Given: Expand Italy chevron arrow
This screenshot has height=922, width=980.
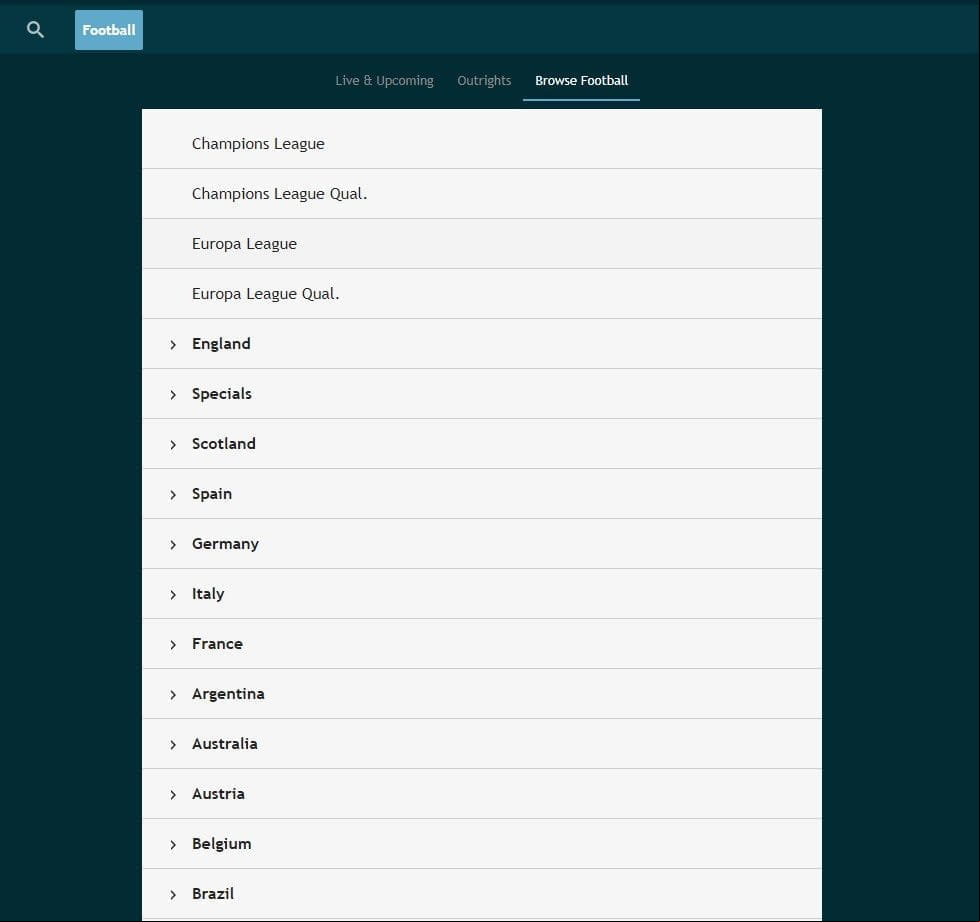Looking at the screenshot, I should coord(173,594).
